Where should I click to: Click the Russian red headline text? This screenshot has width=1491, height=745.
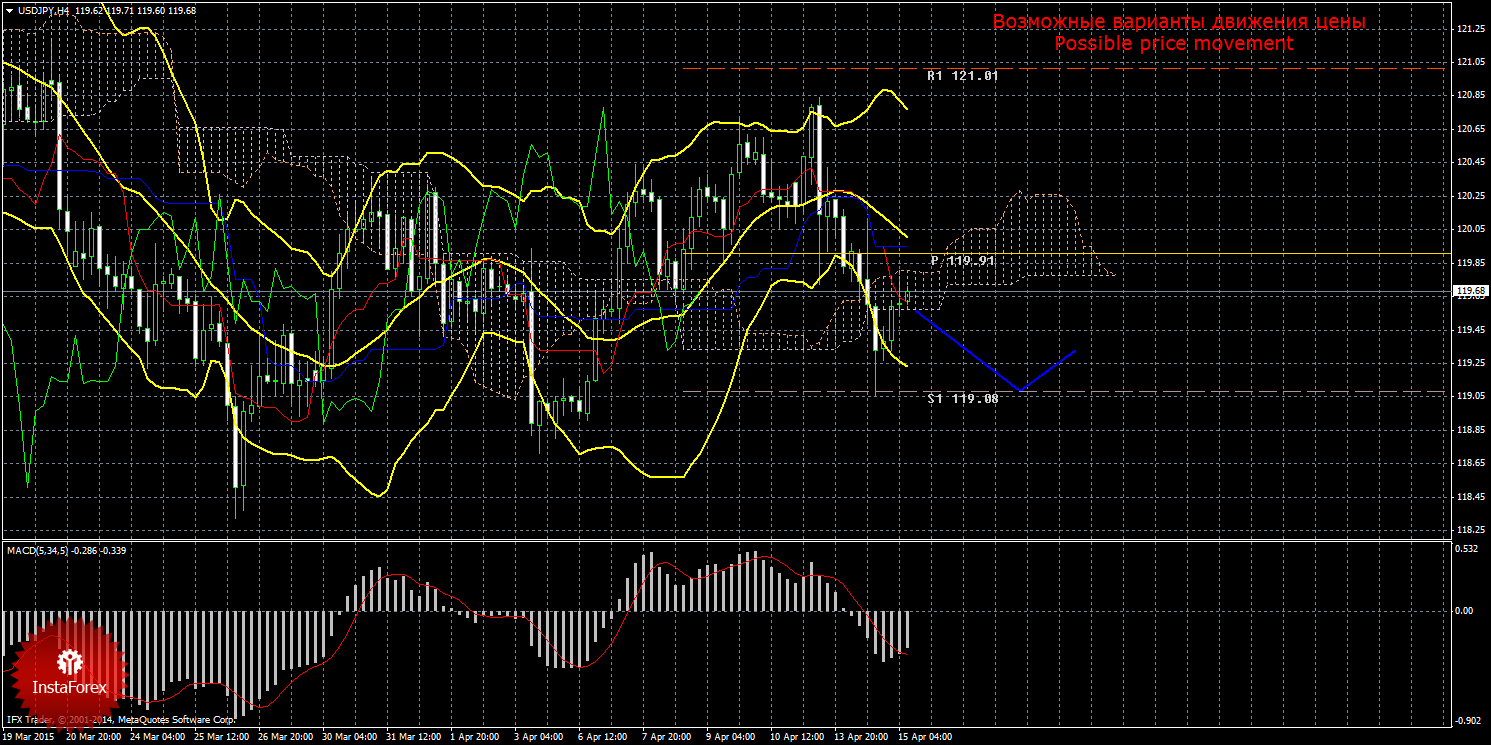[x=1178, y=22]
